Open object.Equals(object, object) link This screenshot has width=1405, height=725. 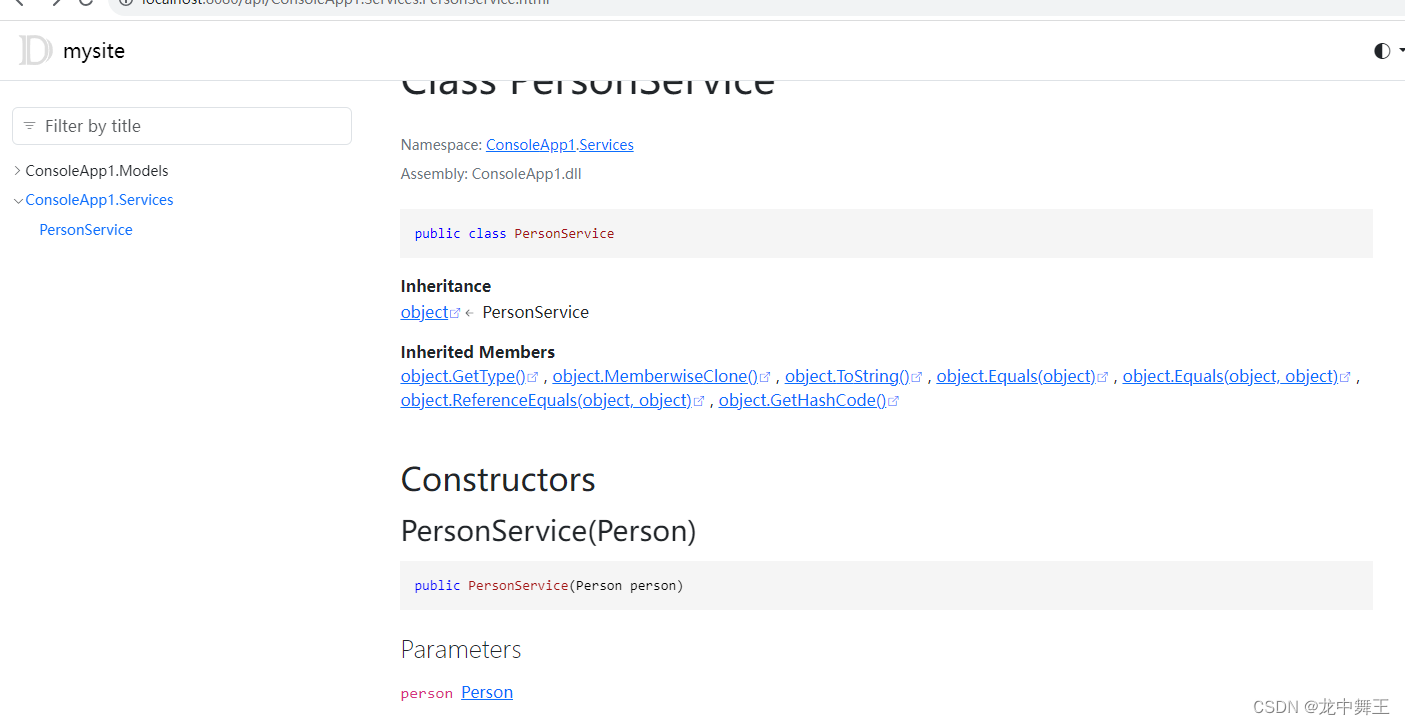point(1230,376)
